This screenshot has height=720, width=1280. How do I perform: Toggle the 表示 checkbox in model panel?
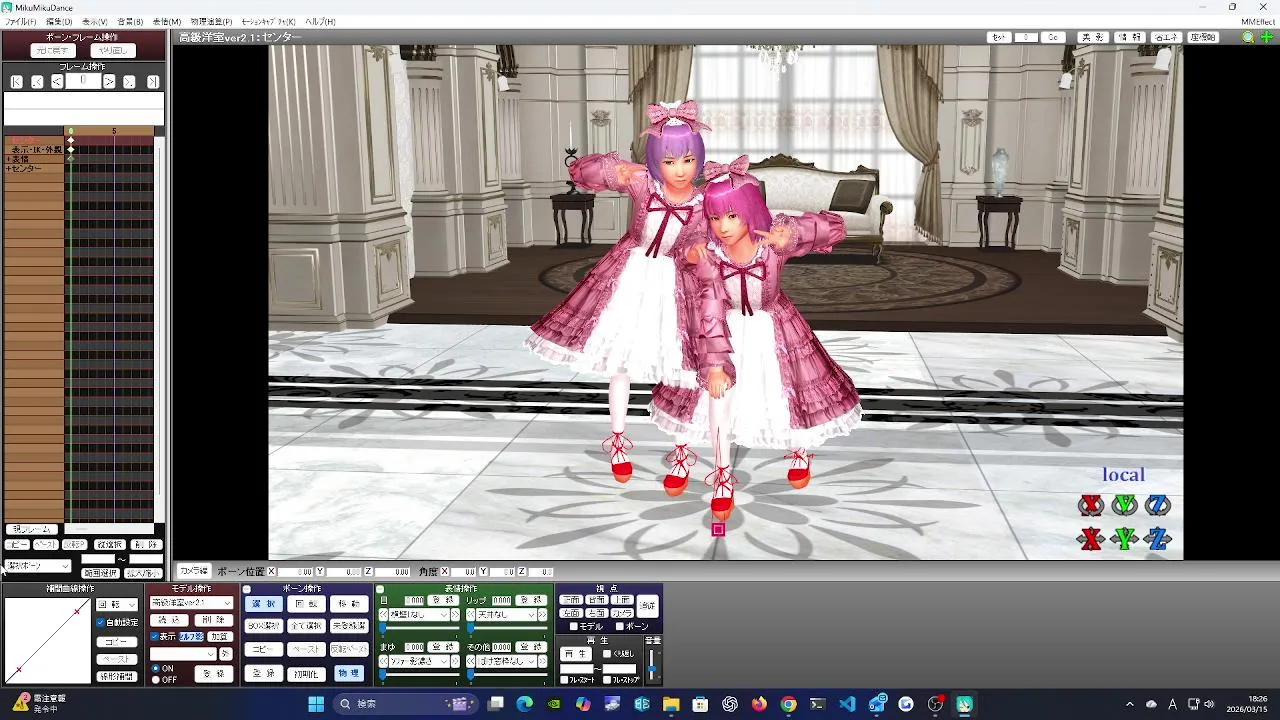coord(154,636)
